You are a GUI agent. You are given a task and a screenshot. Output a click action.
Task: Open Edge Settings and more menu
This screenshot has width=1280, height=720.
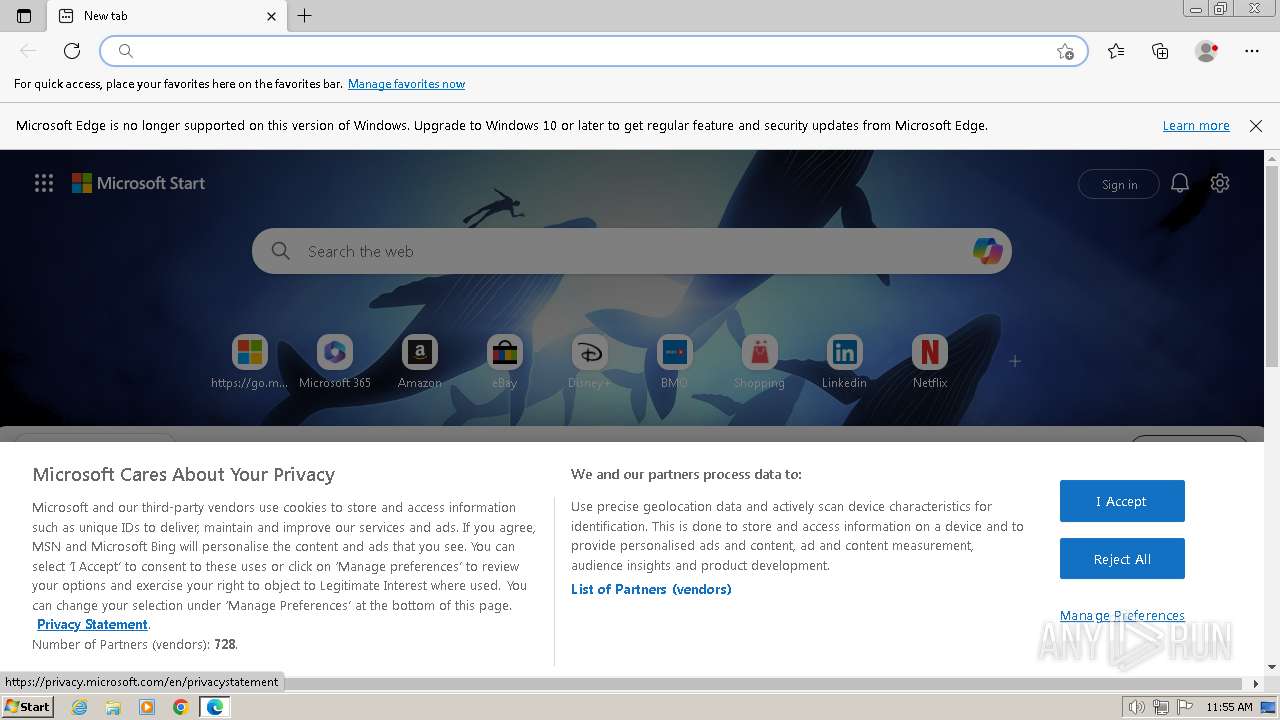[1252, 51]
